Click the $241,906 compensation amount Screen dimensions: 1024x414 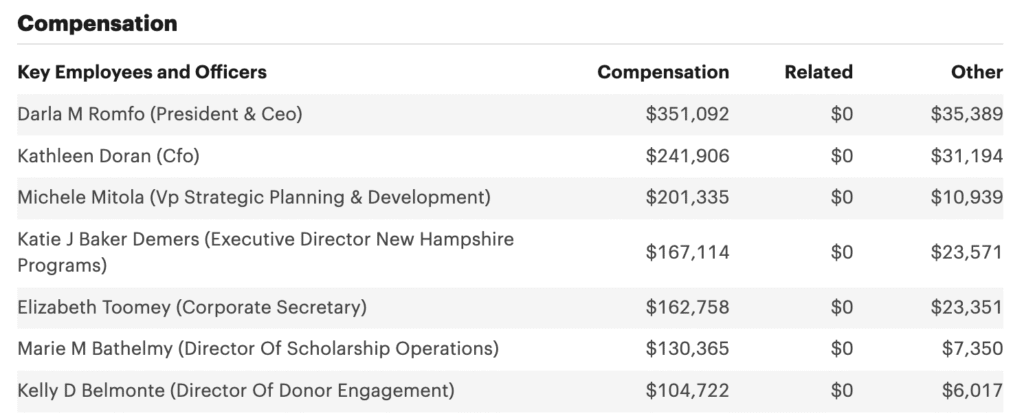click(x=687, y=156)
